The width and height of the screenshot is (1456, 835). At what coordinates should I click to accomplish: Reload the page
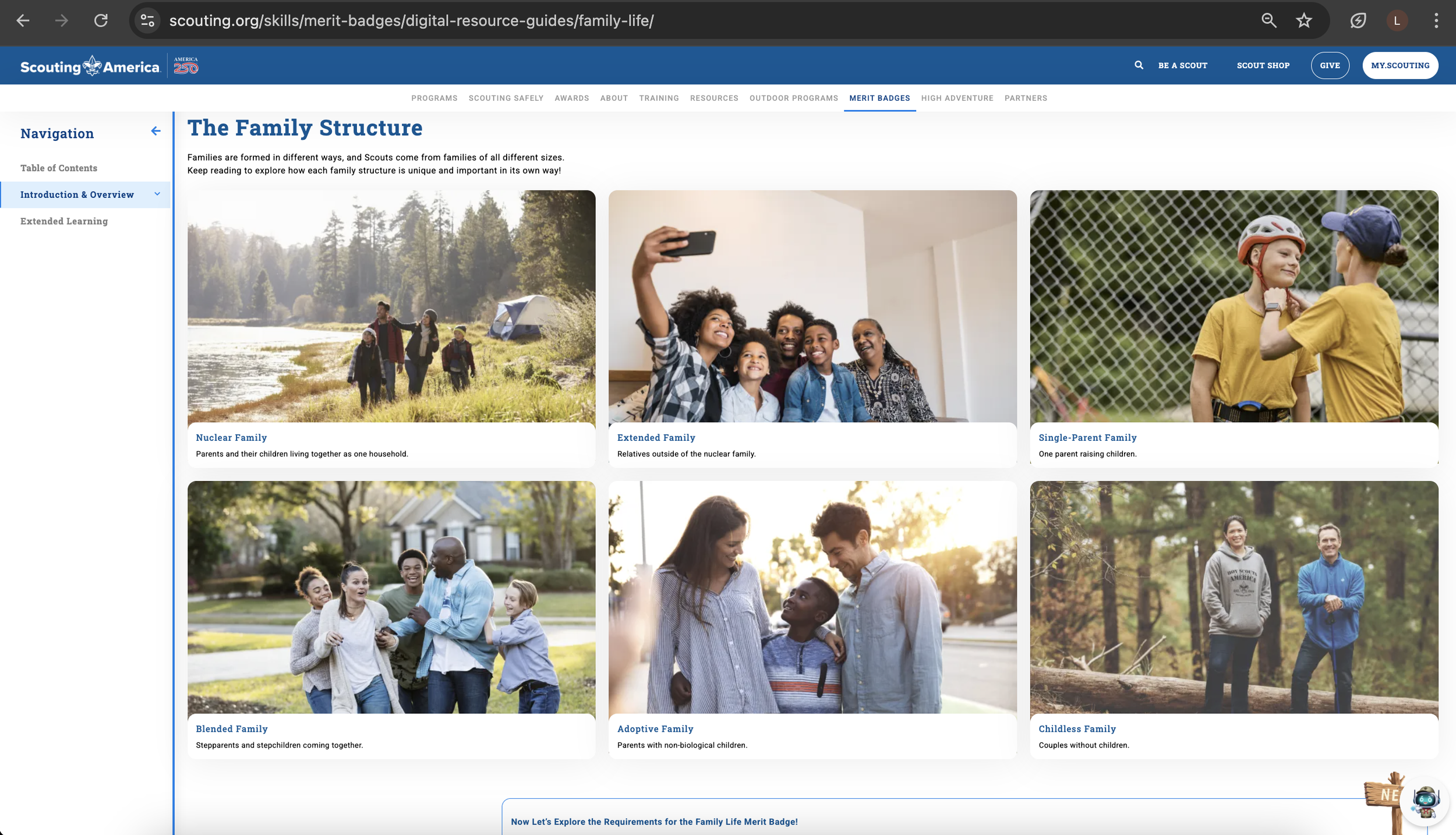tap(101, 21)
